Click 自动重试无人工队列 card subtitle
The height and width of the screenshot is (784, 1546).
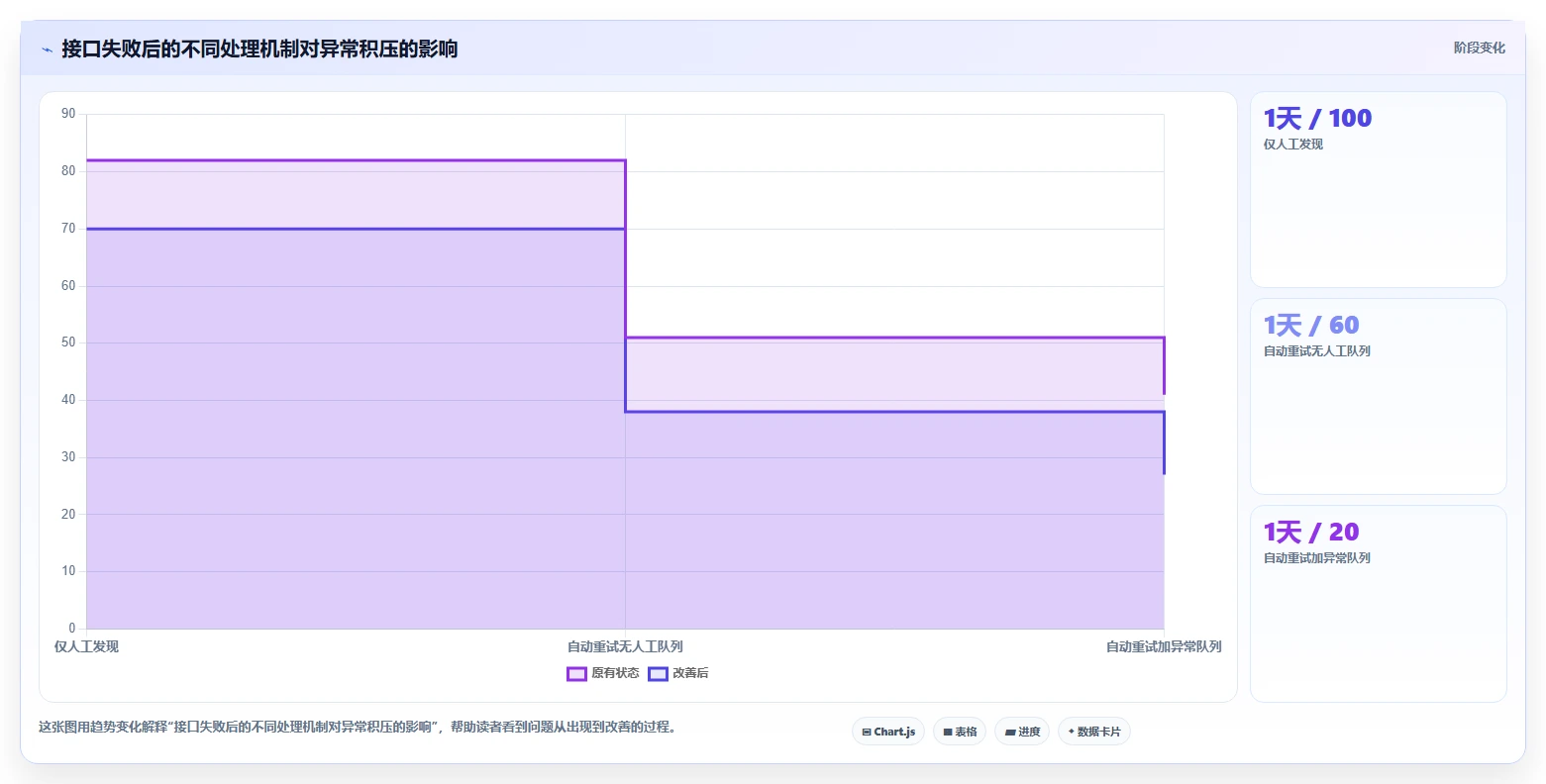1316,351
